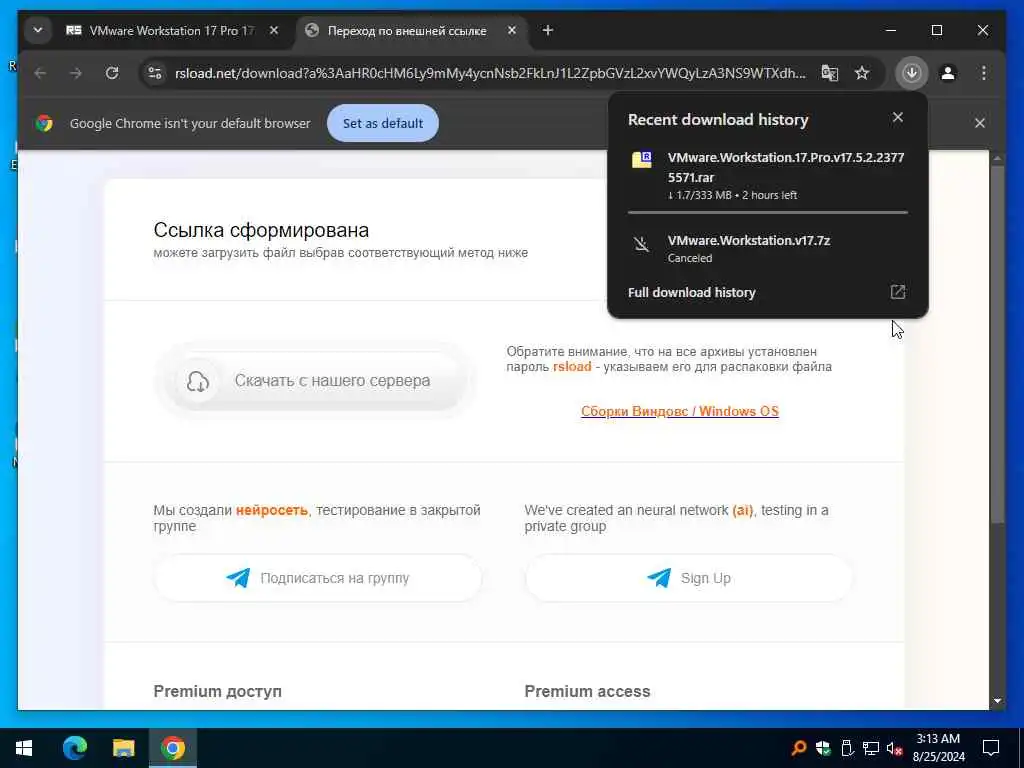
Task: Click the scrollbar down arrow
Action: tap(997, 701)
